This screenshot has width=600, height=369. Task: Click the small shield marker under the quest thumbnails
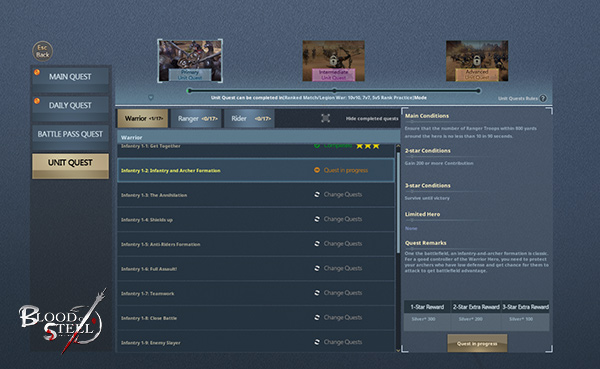point(151,98)
